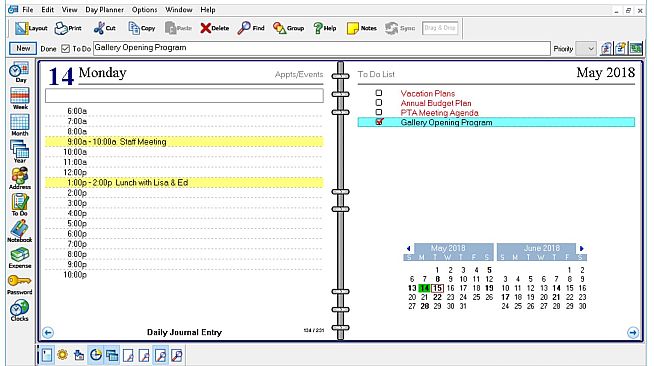654x366 pixels.
Task: Open the Options menu
Action: tap(144, 10)
